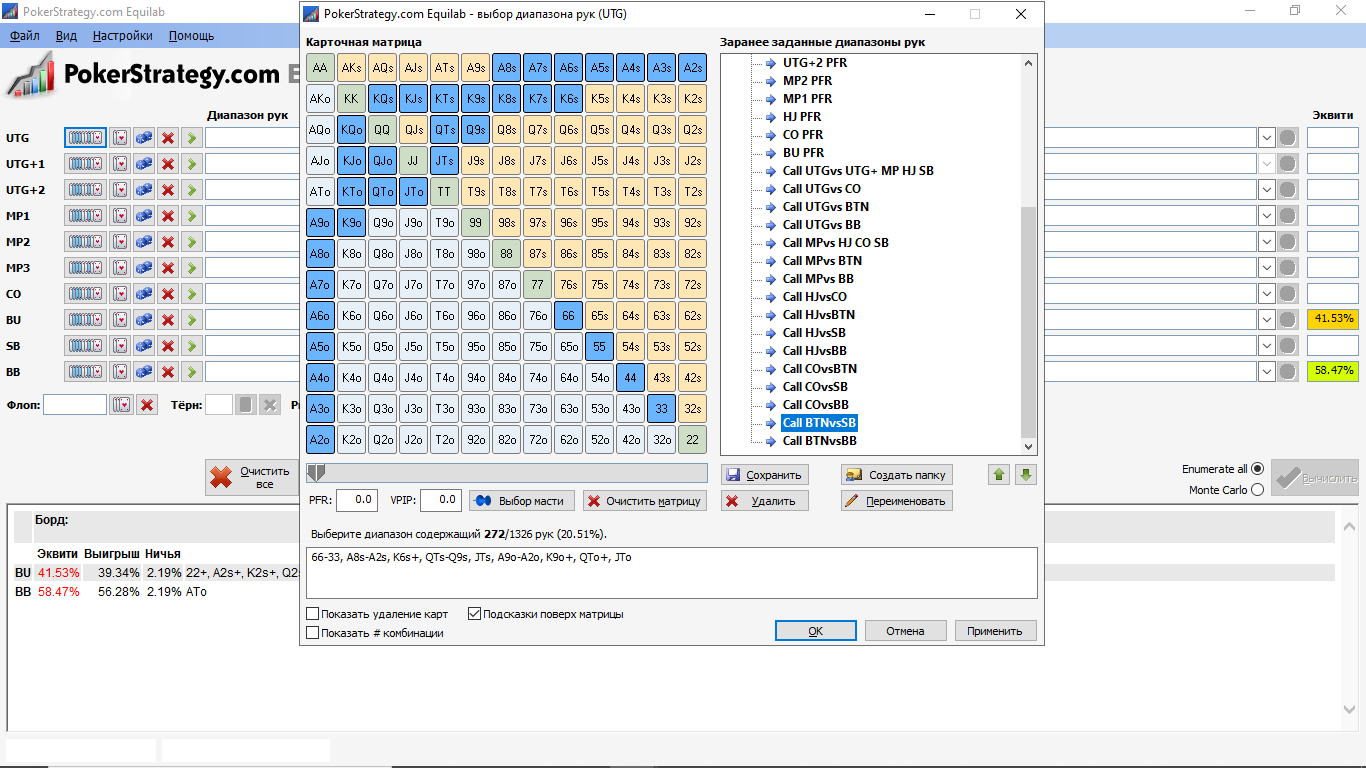Open the Файл menu
The image size is (1366, 768).
click(x=25, y=36)
